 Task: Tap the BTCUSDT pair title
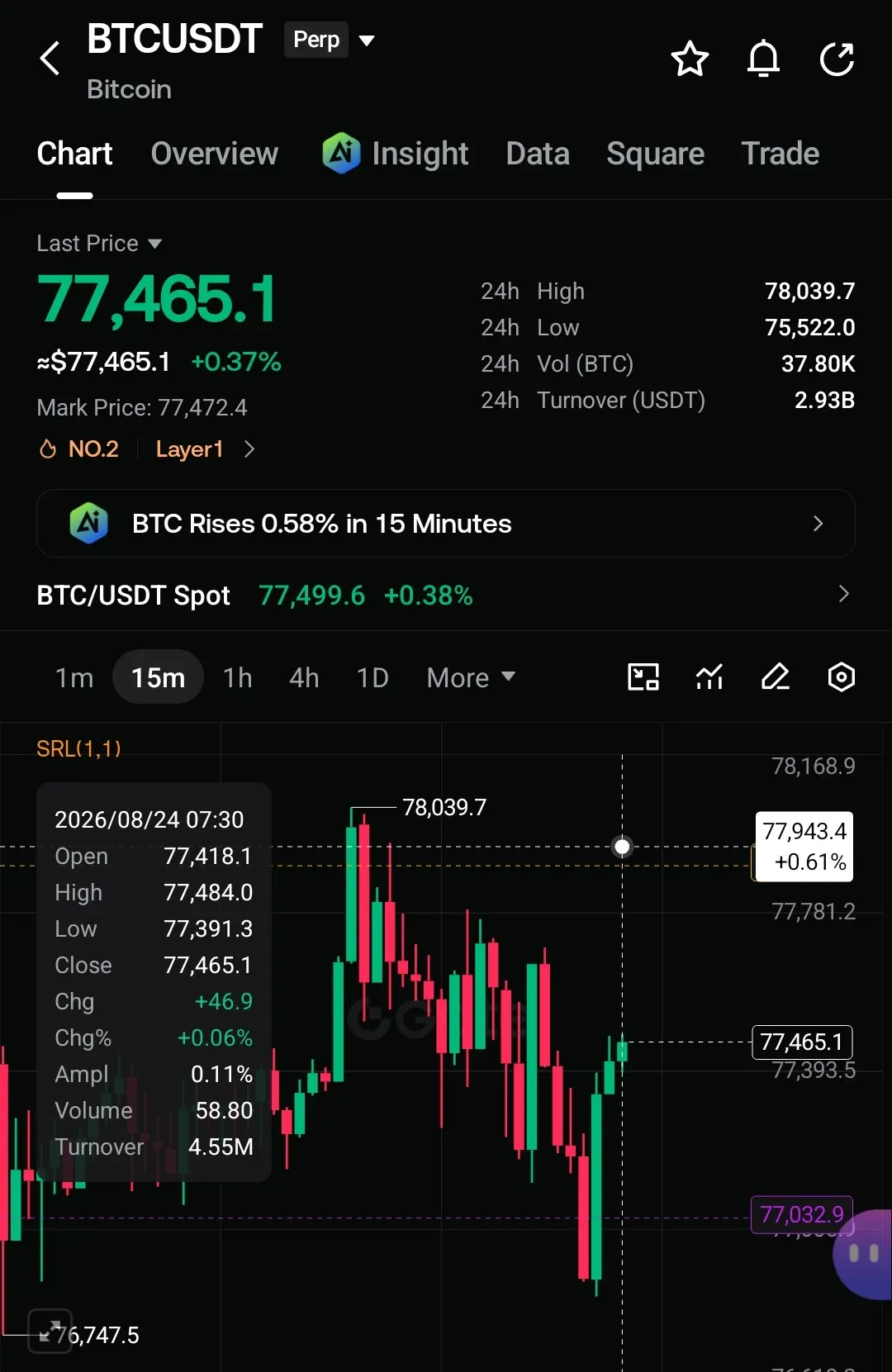point(174,39)
